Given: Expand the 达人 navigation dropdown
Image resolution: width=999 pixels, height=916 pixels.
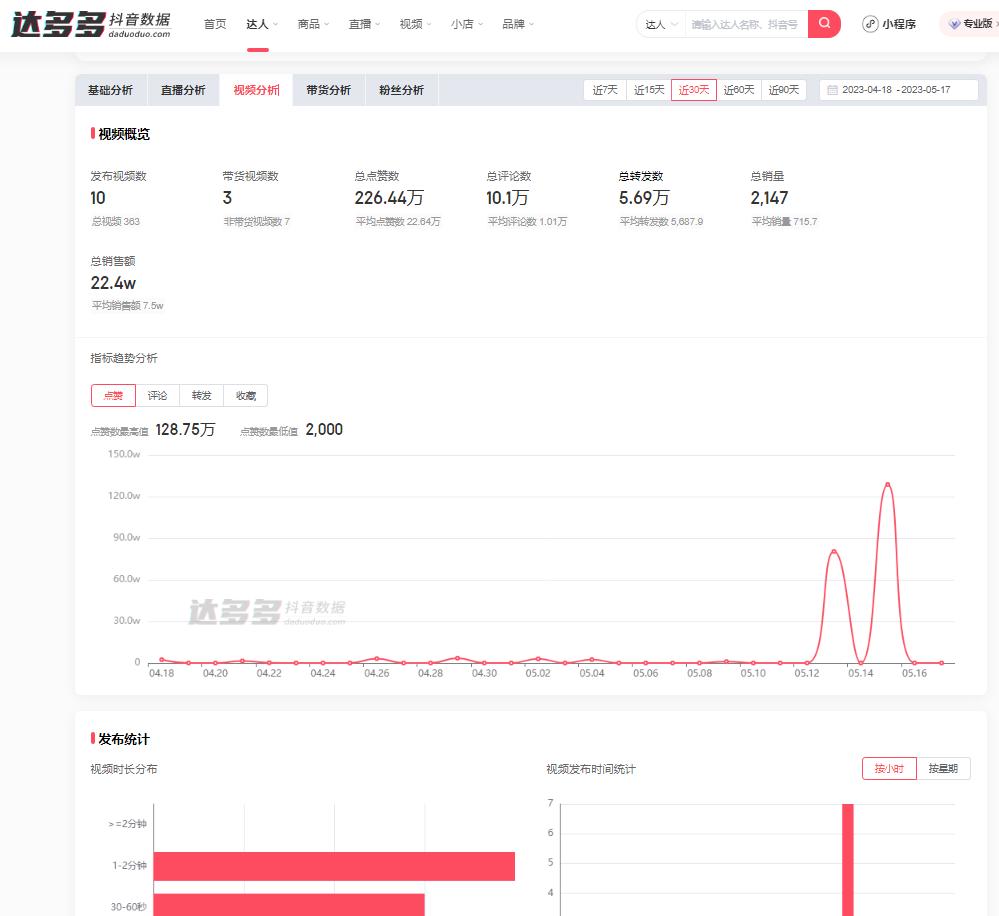Looking at the screenshot, I should tap(262, 24).
